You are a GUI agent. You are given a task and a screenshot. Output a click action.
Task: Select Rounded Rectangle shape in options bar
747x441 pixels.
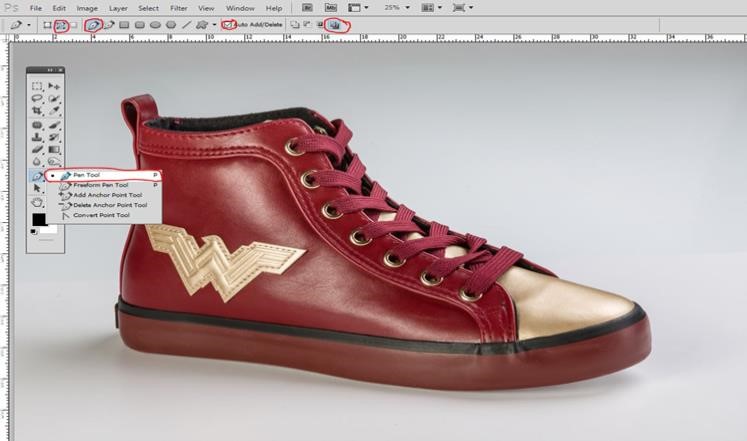140,25
